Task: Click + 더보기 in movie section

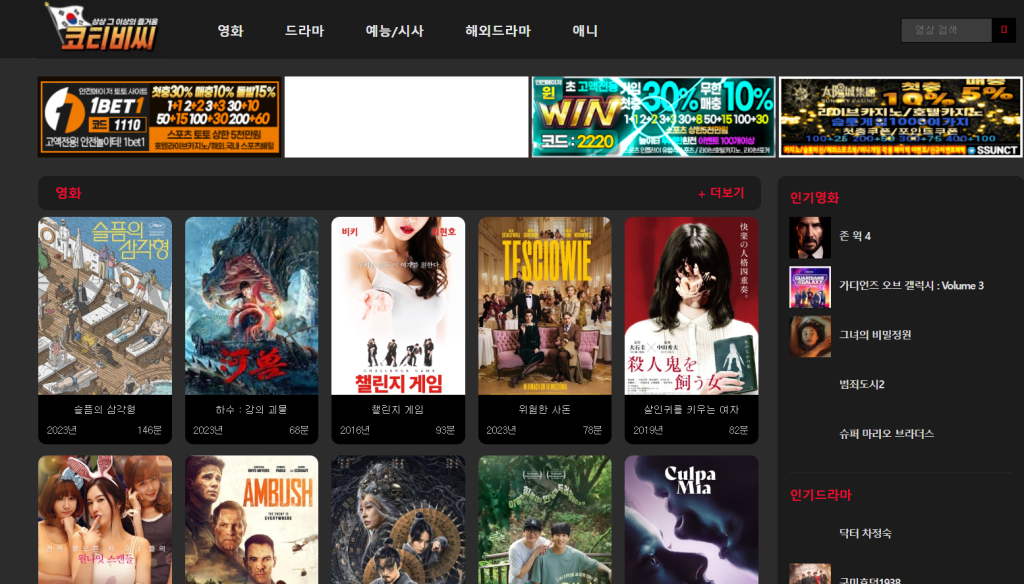Action: click(721, 193)
